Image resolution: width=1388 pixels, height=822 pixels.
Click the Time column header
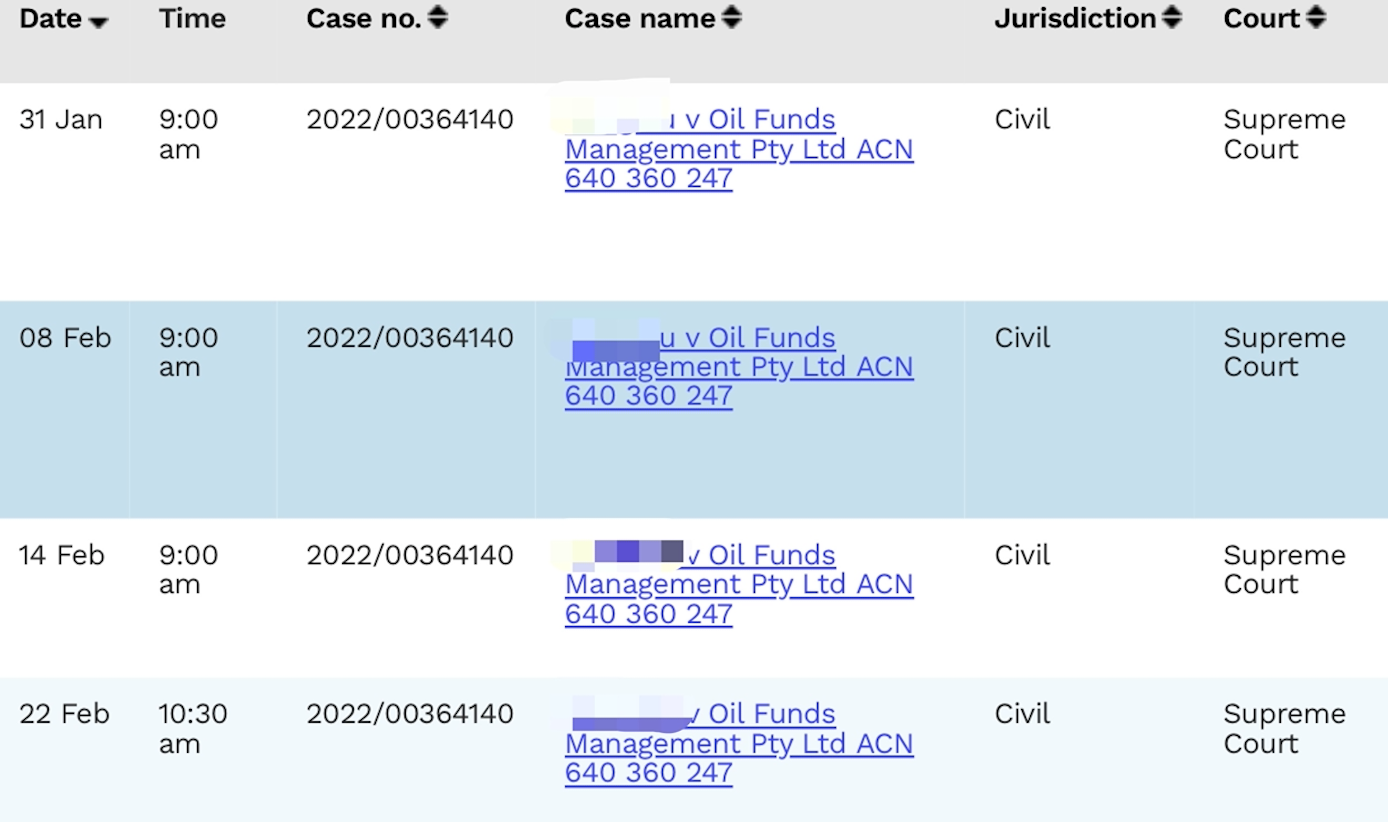[192, 19]
